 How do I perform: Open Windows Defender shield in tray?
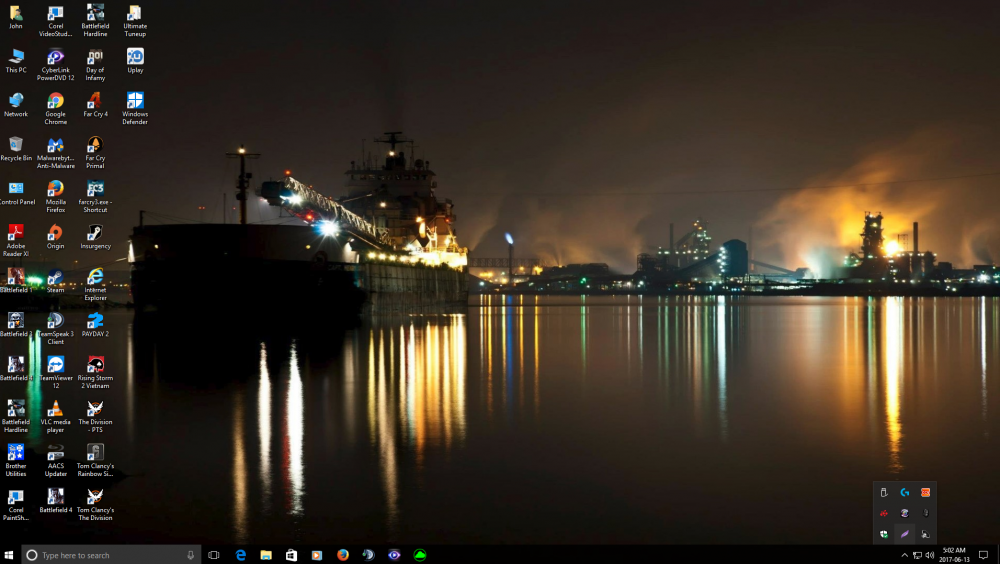[x=884, y=534]
